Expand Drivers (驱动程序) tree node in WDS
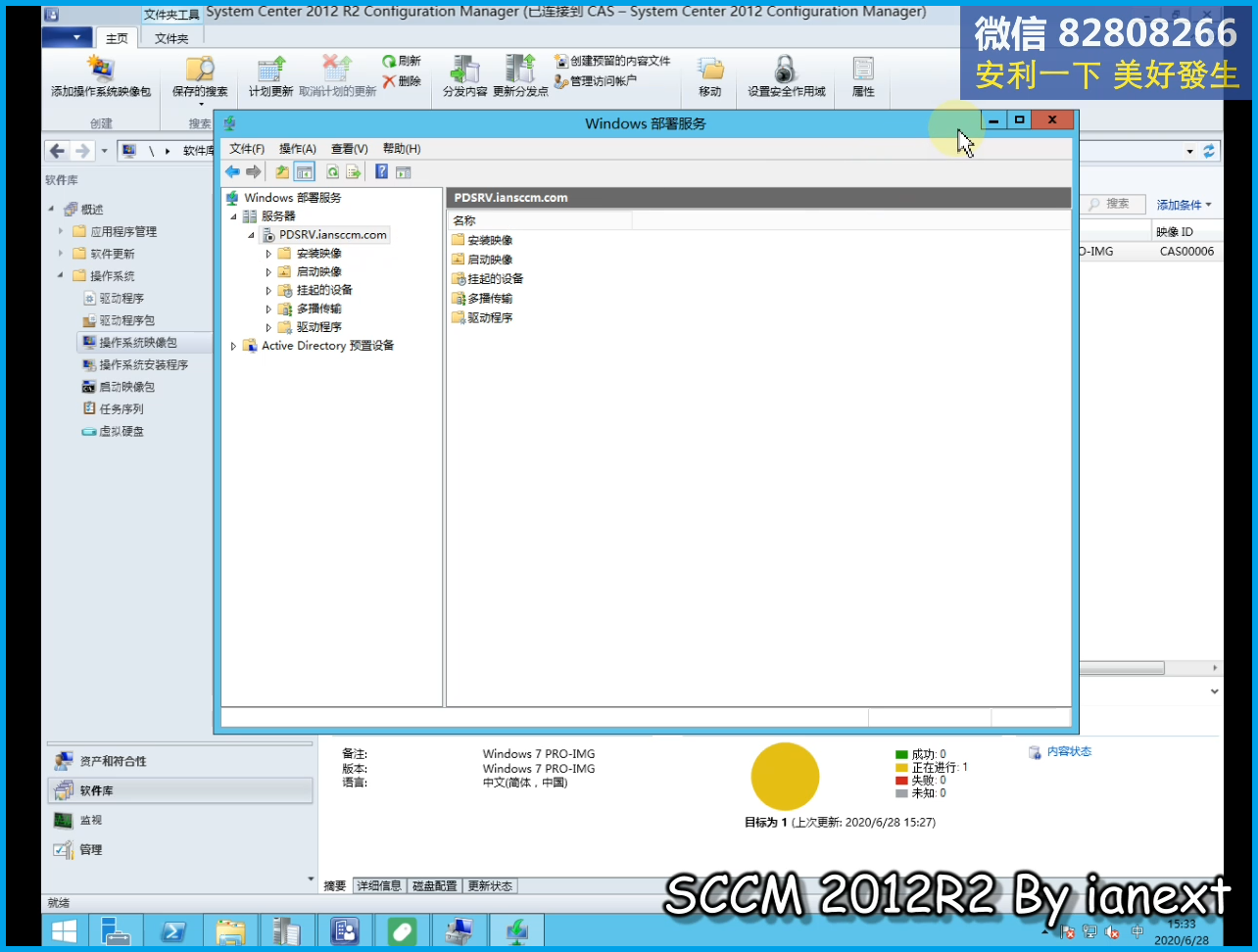 coord(268,328)
